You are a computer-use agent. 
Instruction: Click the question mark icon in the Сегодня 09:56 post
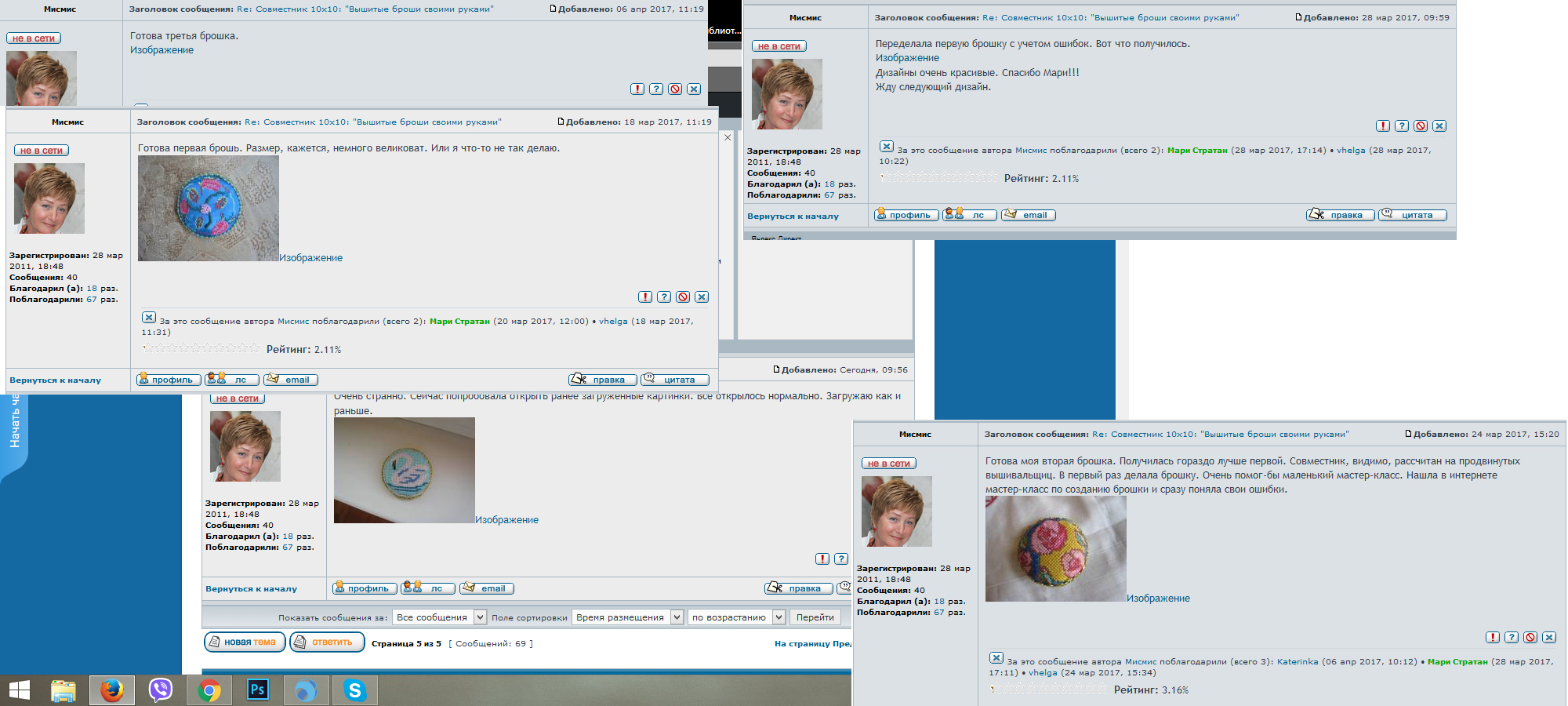(841, 559)
